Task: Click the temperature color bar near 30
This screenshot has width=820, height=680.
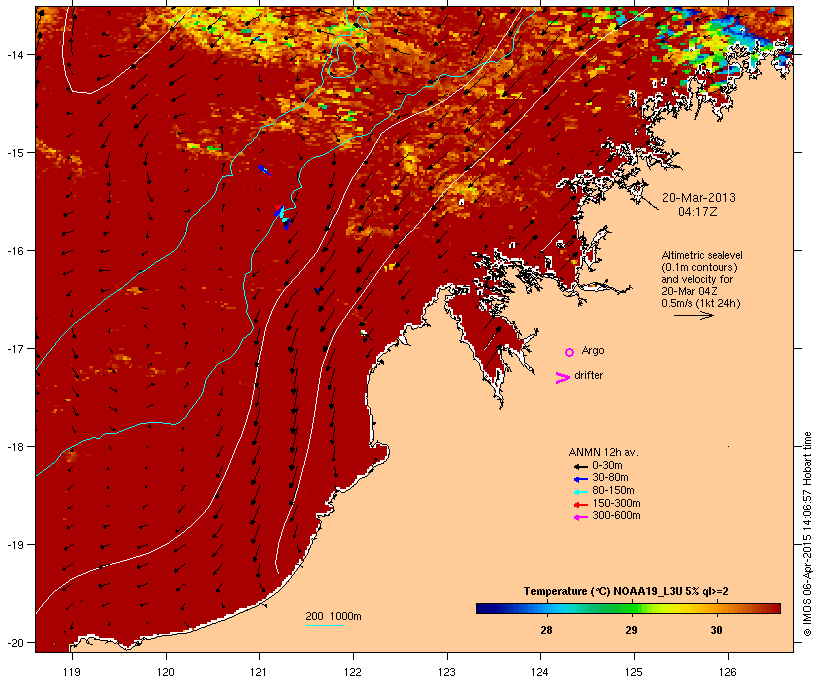Action: [716, 608]
